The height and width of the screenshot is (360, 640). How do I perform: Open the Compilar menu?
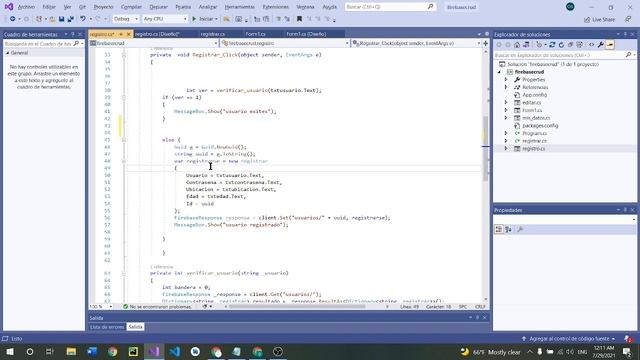coord(131,7)
